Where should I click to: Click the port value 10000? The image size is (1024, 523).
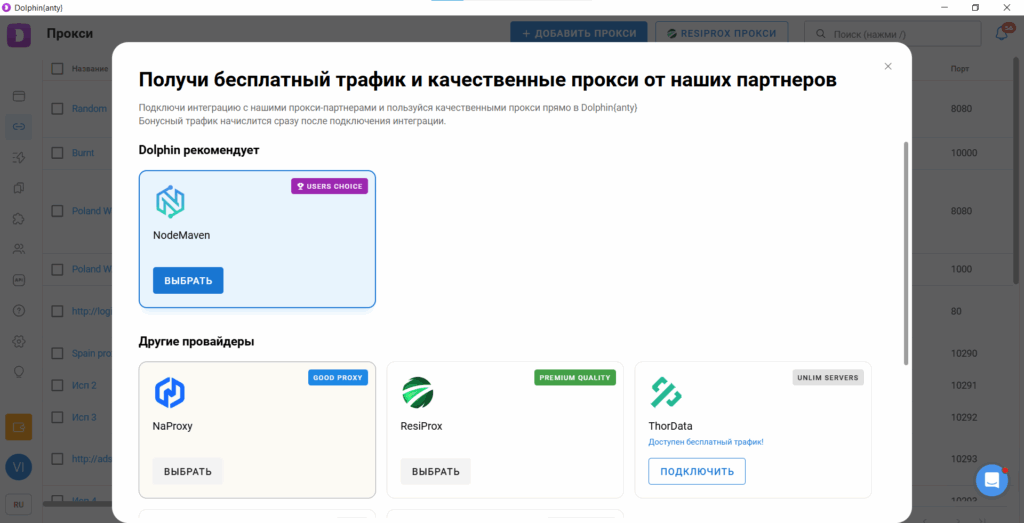pos(964,153)
